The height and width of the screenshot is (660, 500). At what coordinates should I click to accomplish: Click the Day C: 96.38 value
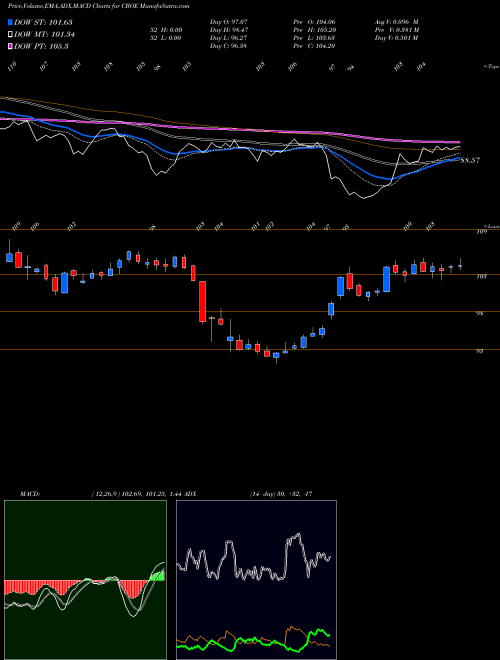228,46
